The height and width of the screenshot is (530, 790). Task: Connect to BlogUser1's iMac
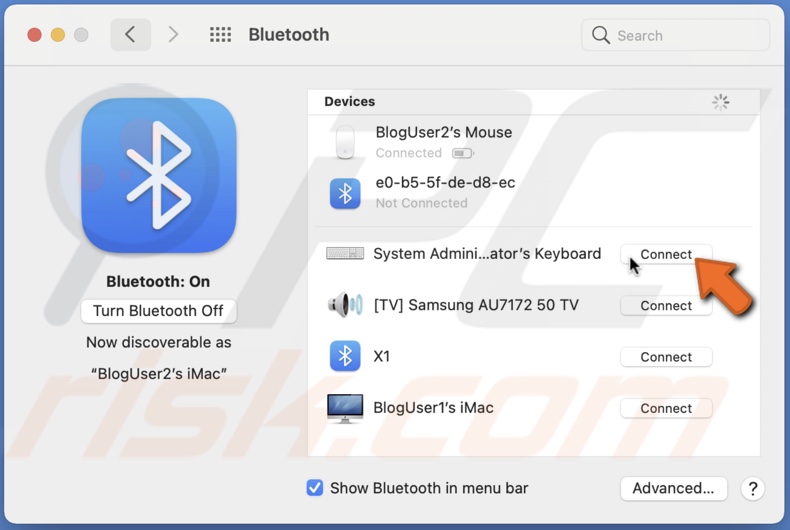pos(666,408)
